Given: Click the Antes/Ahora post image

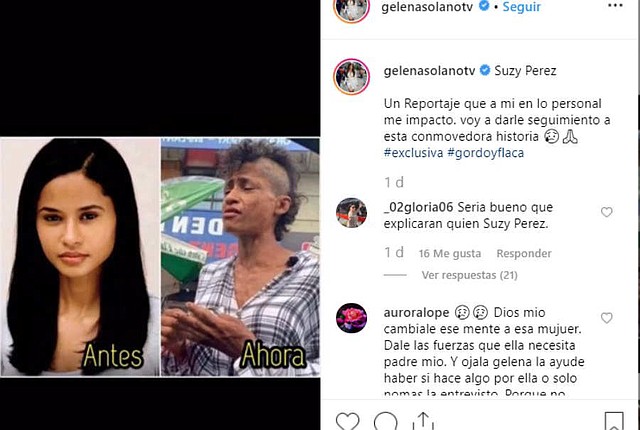Looking at the screenshot, I should click(160, 257).
